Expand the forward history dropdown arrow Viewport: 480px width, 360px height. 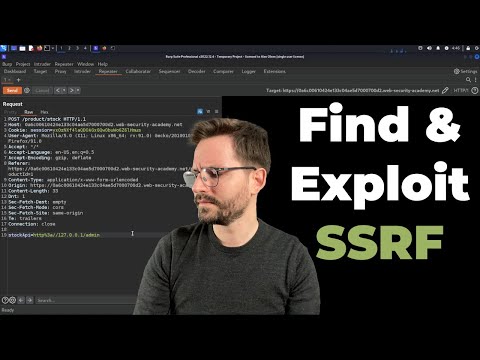pos(78,90)
